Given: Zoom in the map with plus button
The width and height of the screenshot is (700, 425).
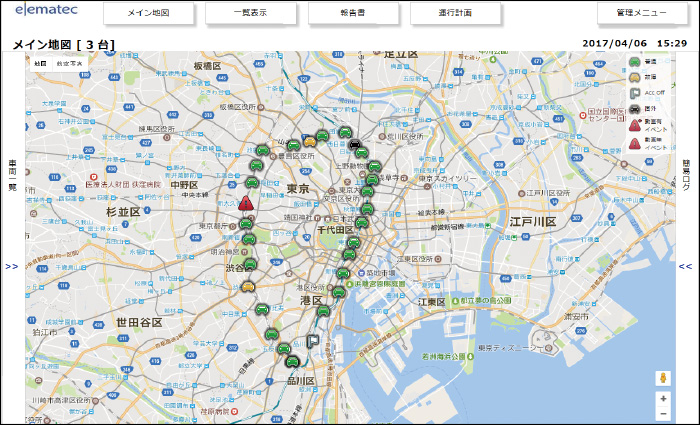Looking at the screenshot, I should pos(662,397).
